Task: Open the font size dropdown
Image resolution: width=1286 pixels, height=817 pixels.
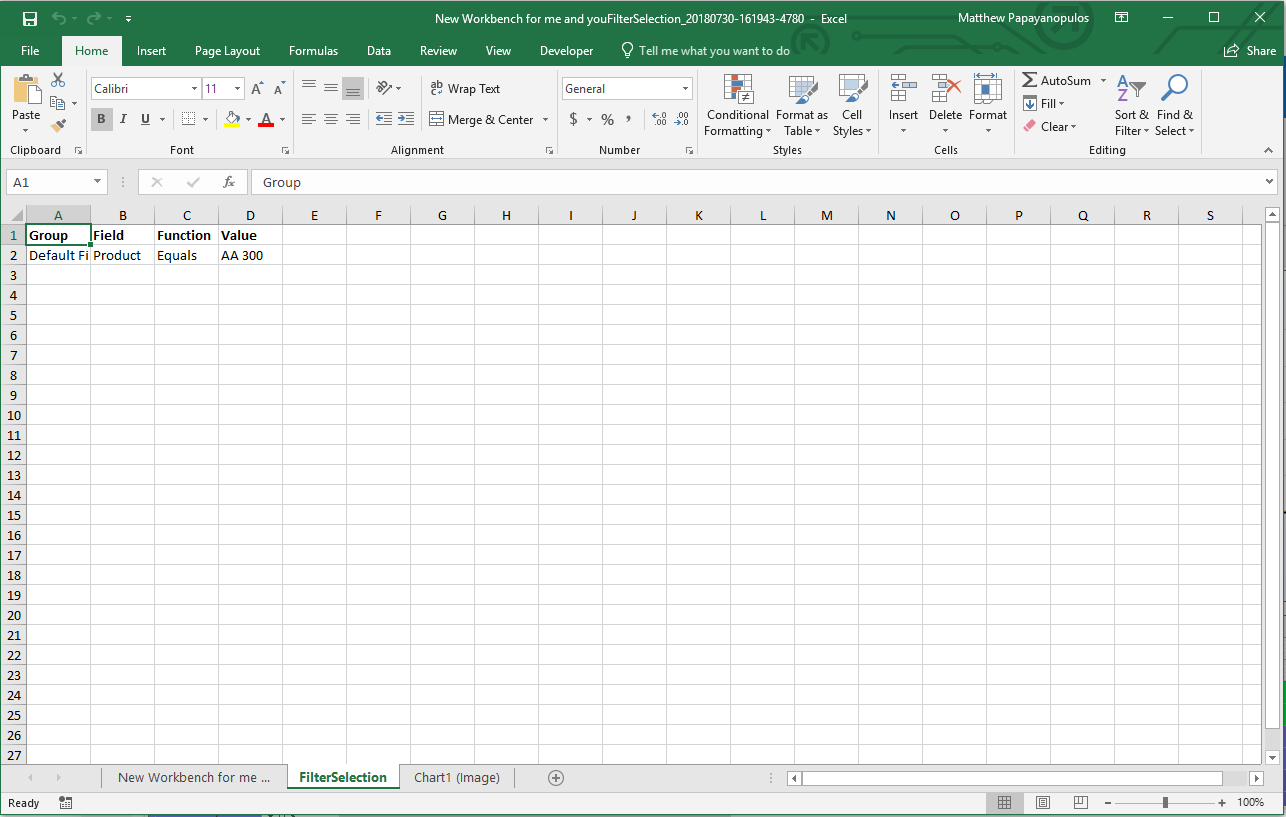Action: click(x=237, y=89)
